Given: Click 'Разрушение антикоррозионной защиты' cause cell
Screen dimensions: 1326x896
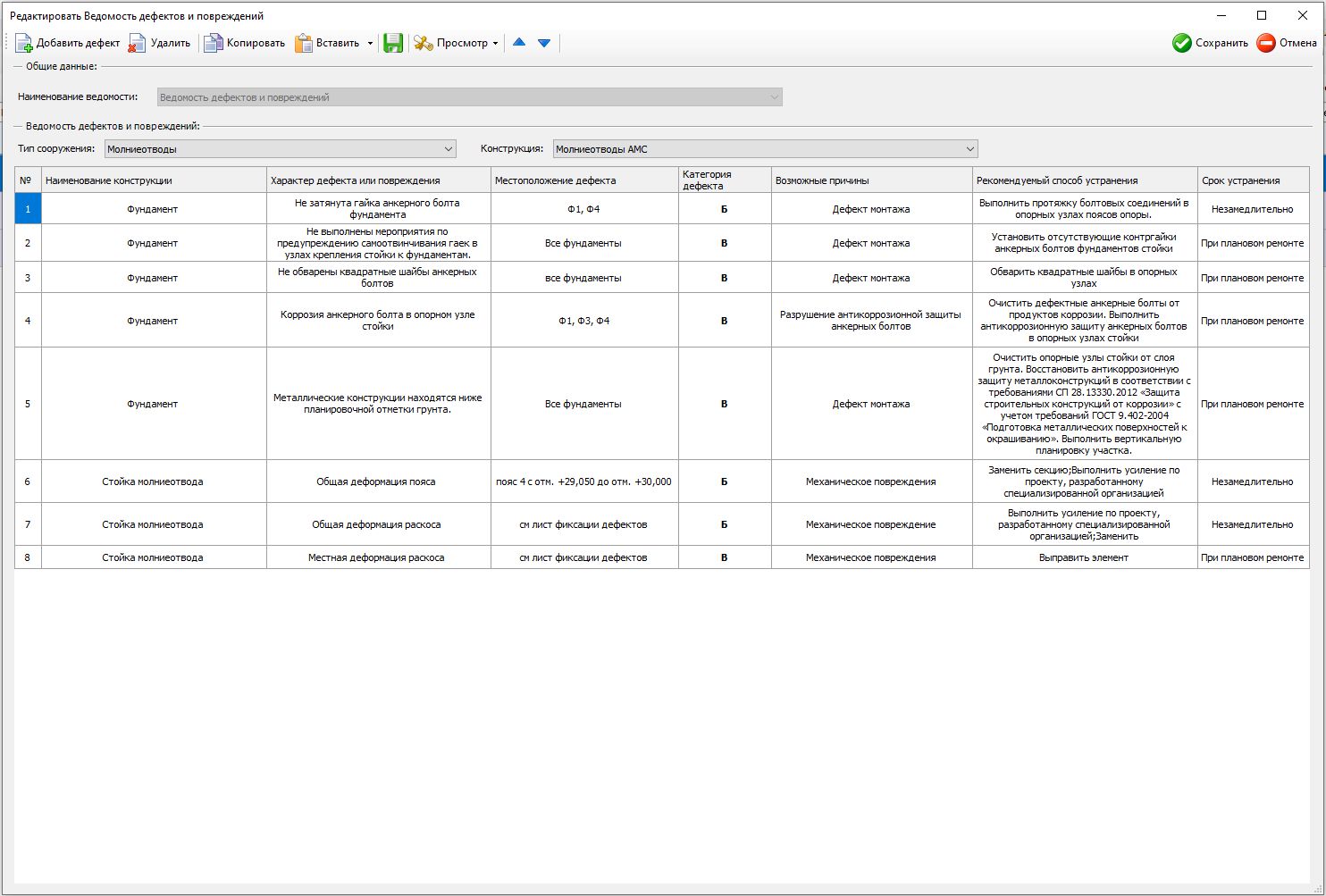Looking at the screenshot, I should pos(871,321).
